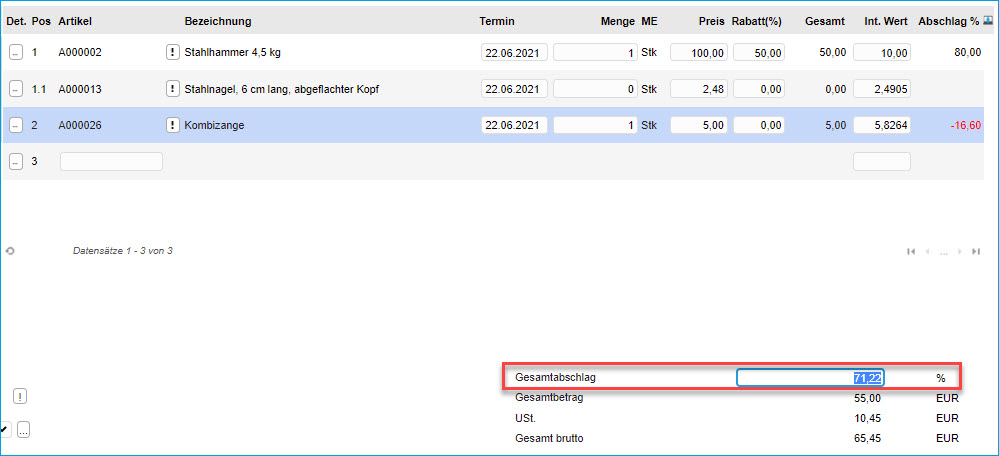Edit Rabatt field showing 50,00

tap(759, 53)
